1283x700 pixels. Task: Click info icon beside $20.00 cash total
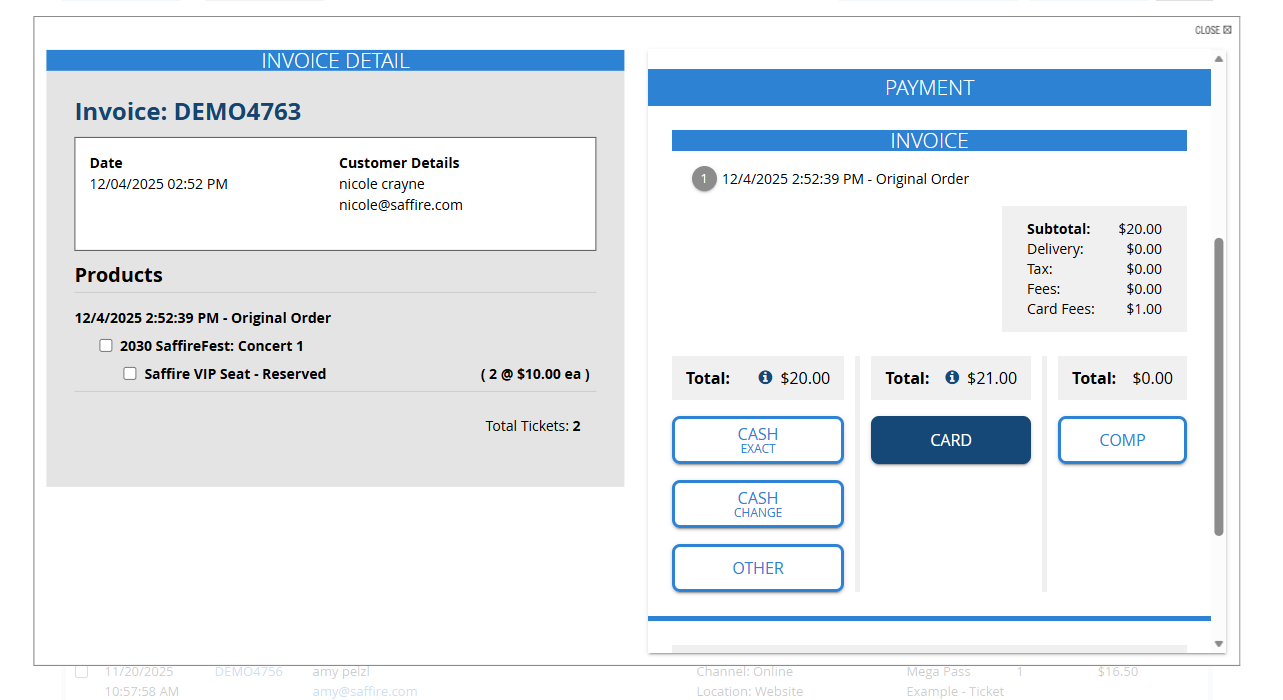click(x=765, y=378)
